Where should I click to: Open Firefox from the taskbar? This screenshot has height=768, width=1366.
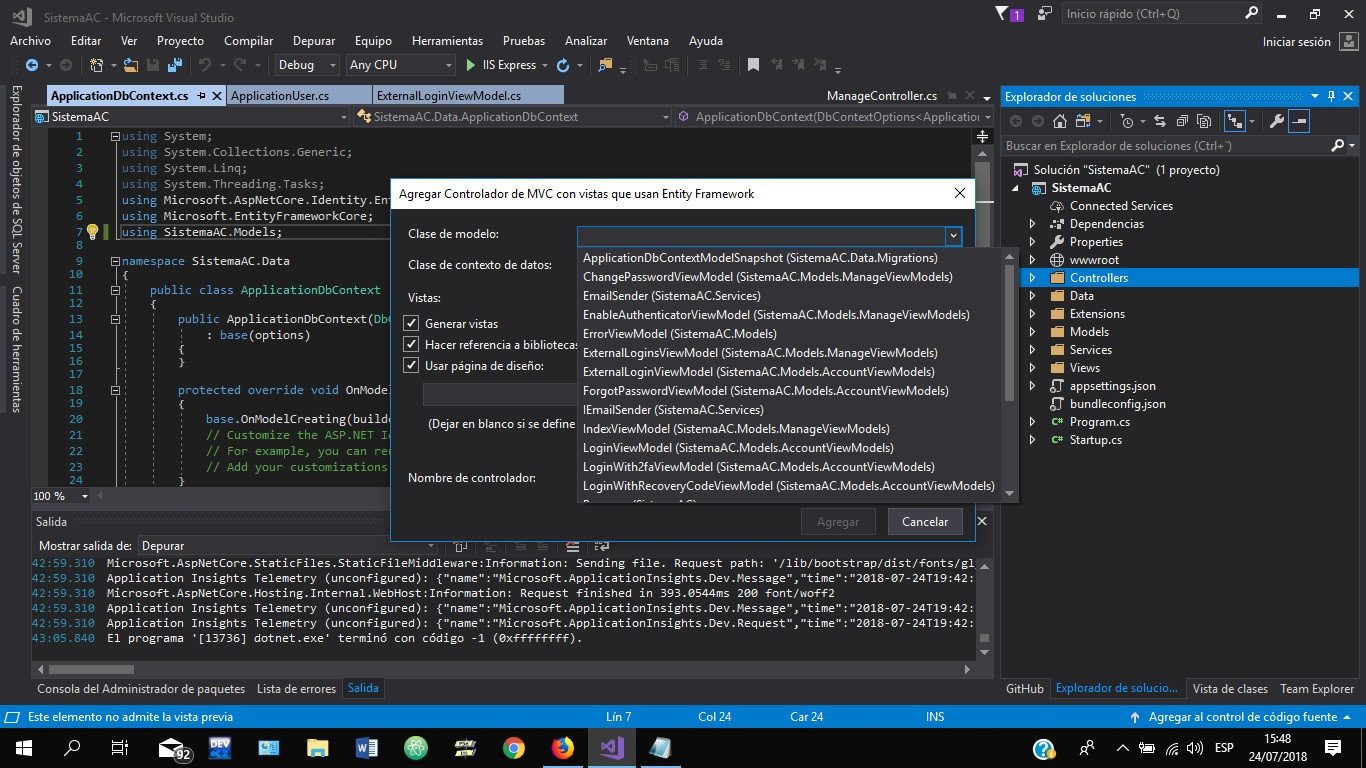pyautogui.click(x=563, y=747)
